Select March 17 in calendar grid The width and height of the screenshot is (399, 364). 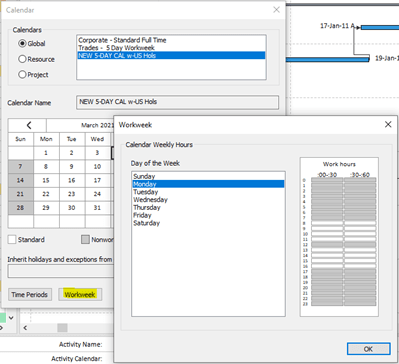pos(97,180)
